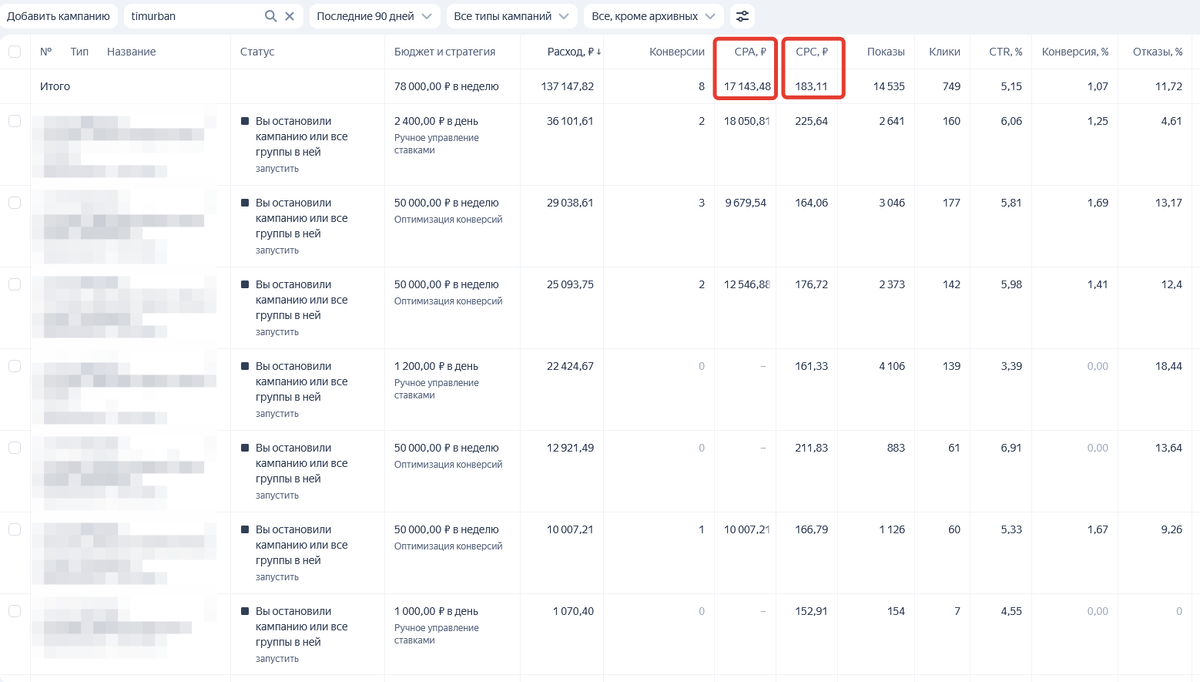The height and width of the screenshot is (682, 1200).
Task: Sort by CPC column header
Action: click(x=811, y=52)
